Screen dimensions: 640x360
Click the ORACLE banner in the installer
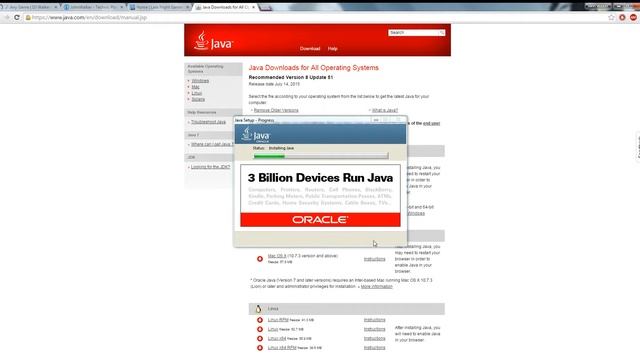click(320, 220)
